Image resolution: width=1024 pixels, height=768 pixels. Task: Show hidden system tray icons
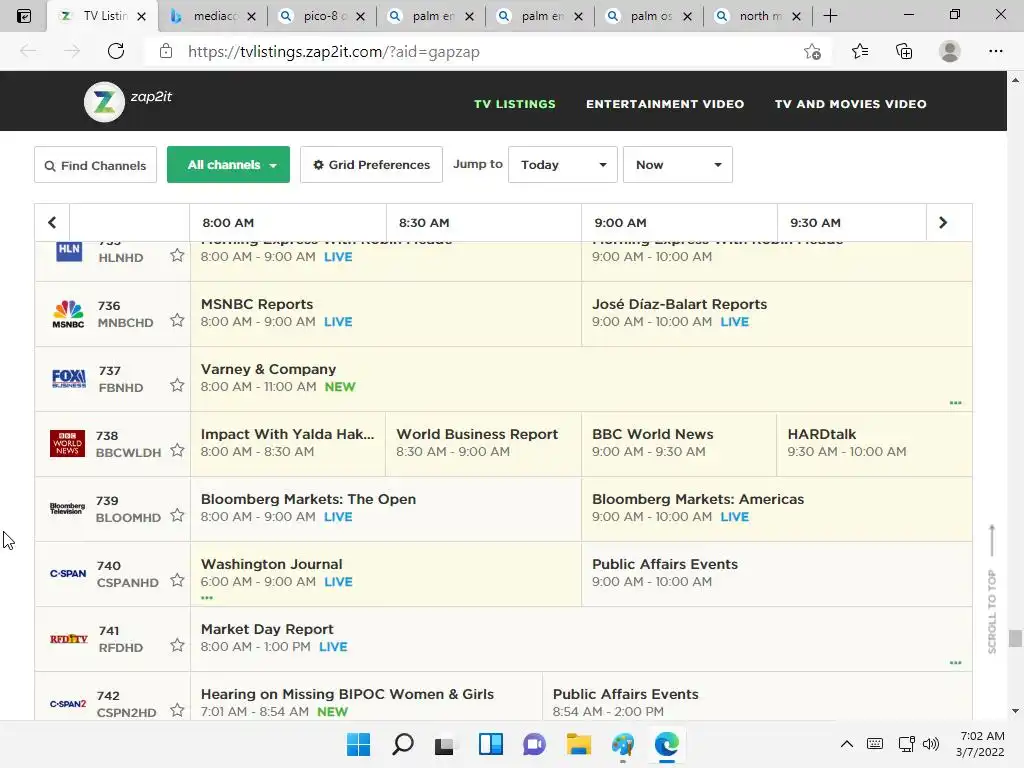tap(846, 744)
